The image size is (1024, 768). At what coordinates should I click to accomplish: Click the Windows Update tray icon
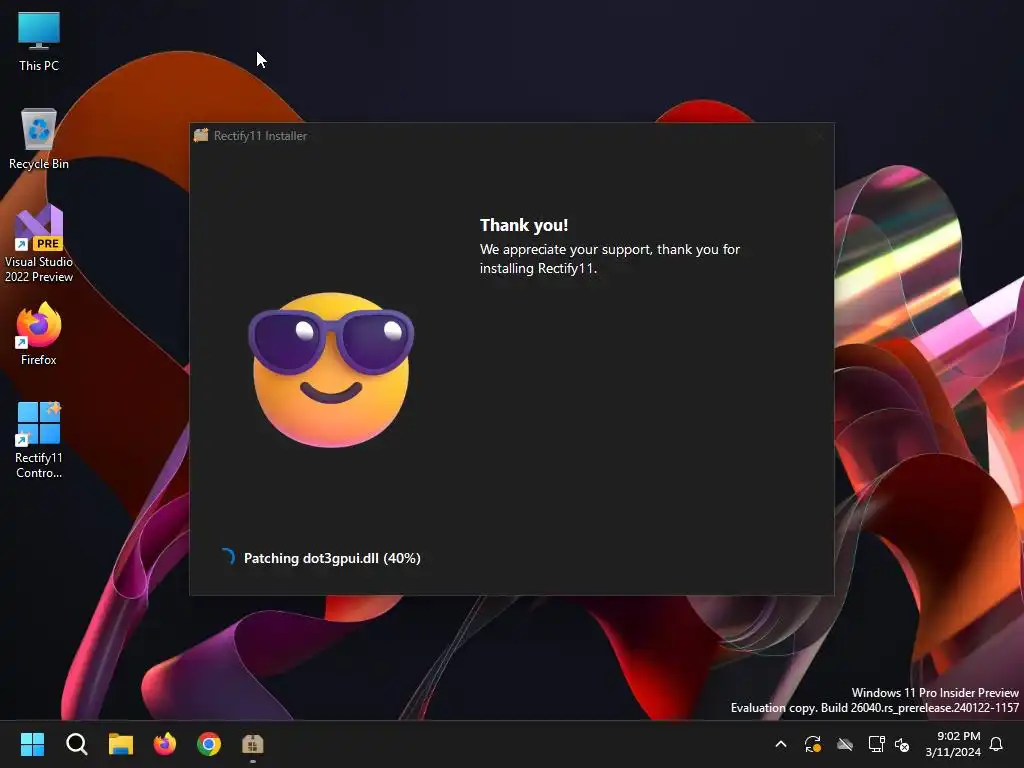coord(812,744)
